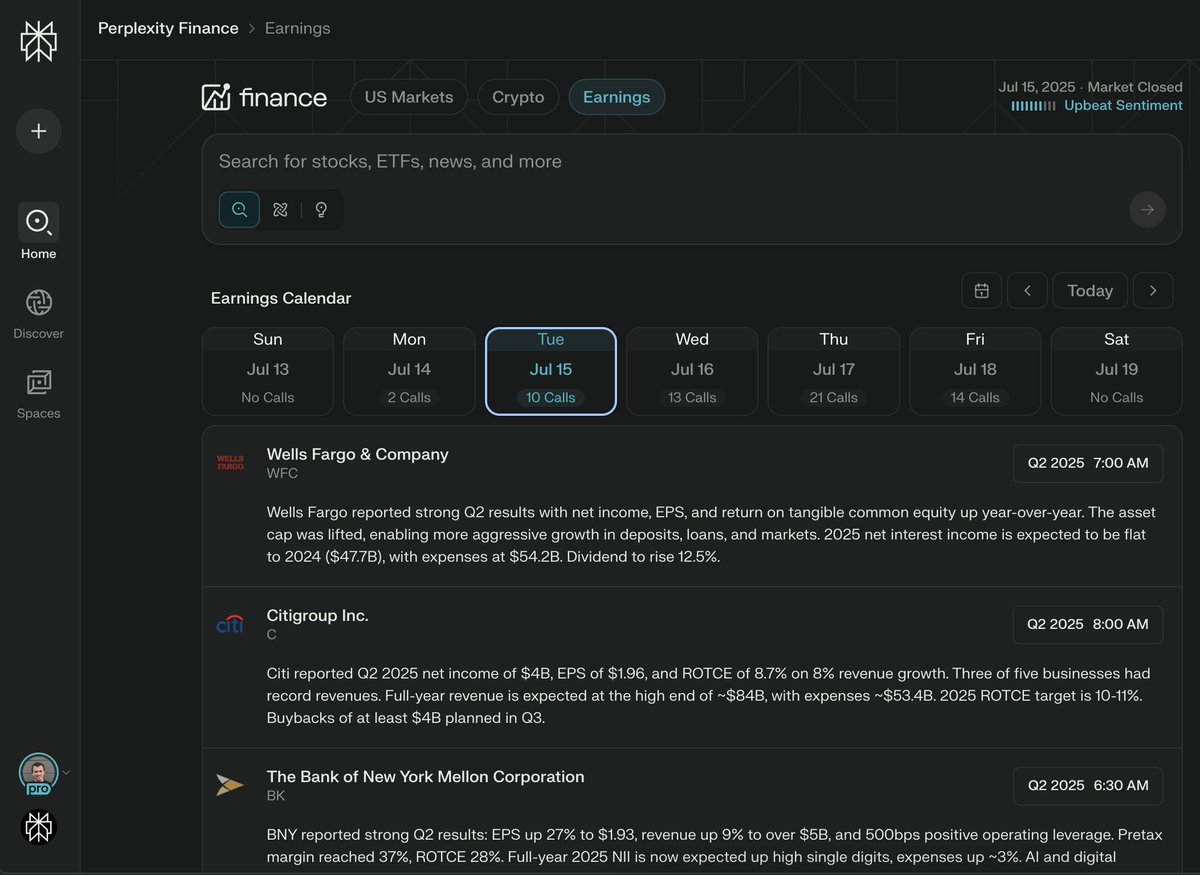1200x875 pixels.
Task: Start a new thread with the plus button
Action: [38, 131]
